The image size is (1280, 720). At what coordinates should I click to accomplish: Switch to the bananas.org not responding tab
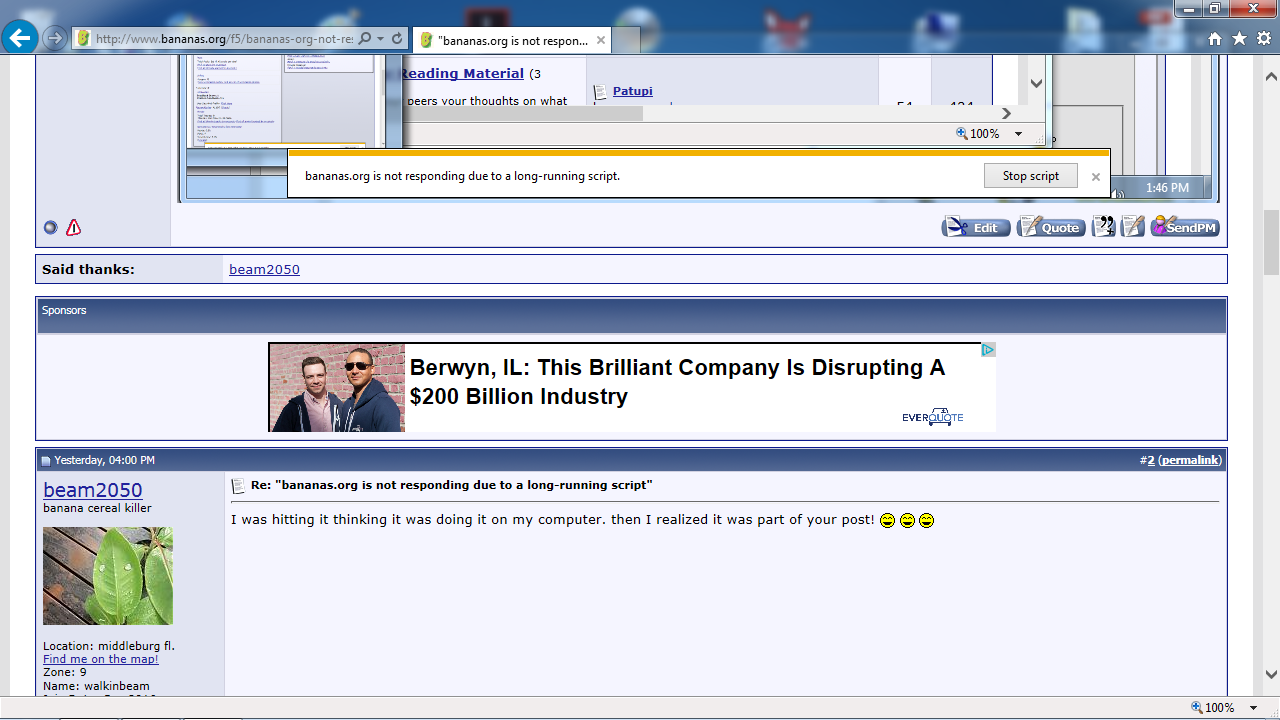510,40
